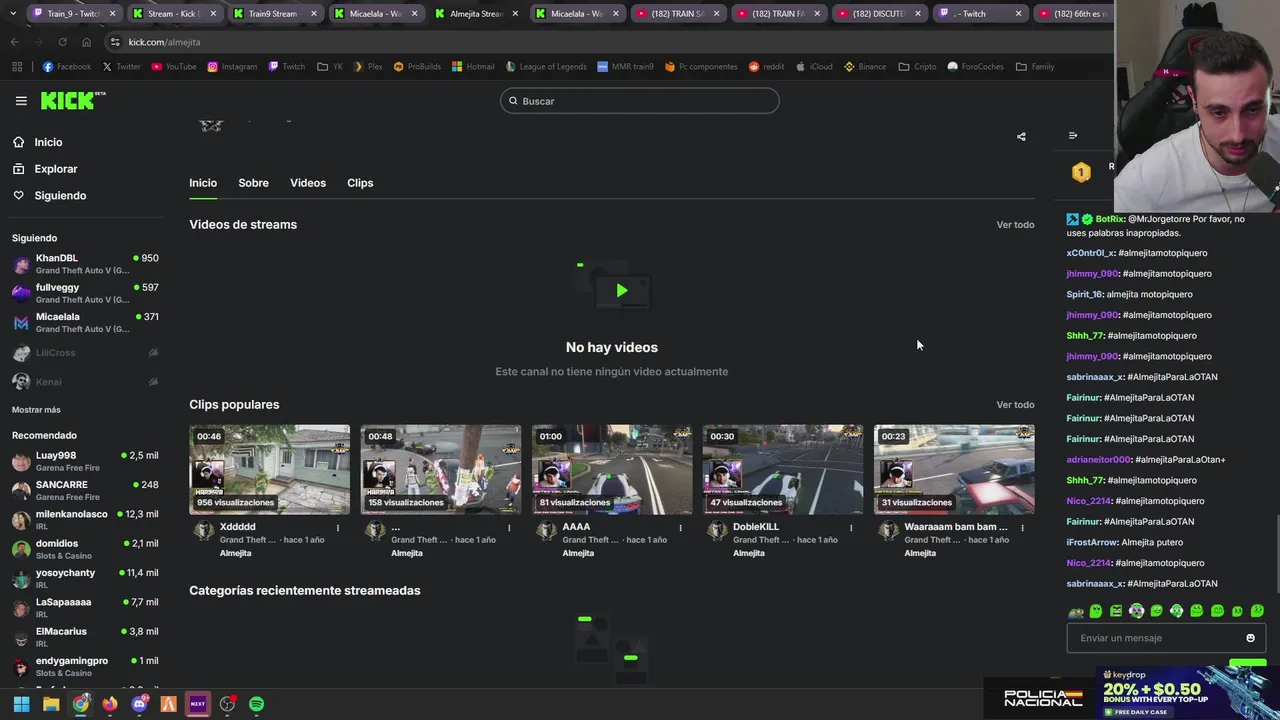
Task: Open options menu for the DobleKILL clip
Action: [851, 527]
